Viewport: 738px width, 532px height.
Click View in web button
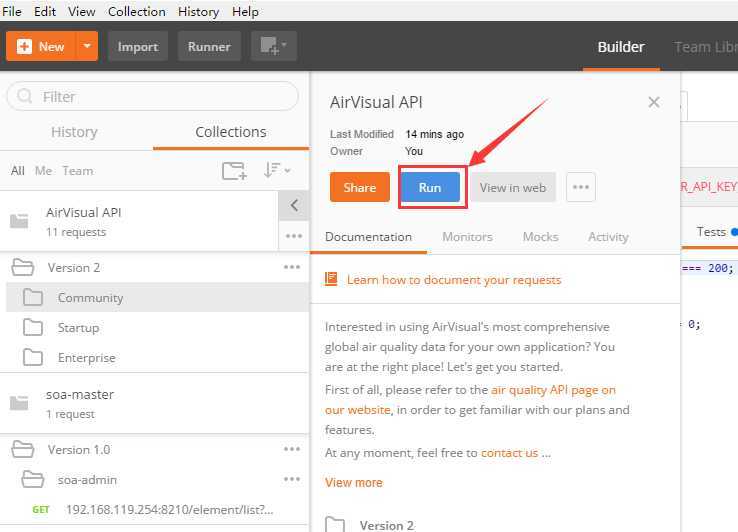(x=513, y=187)
